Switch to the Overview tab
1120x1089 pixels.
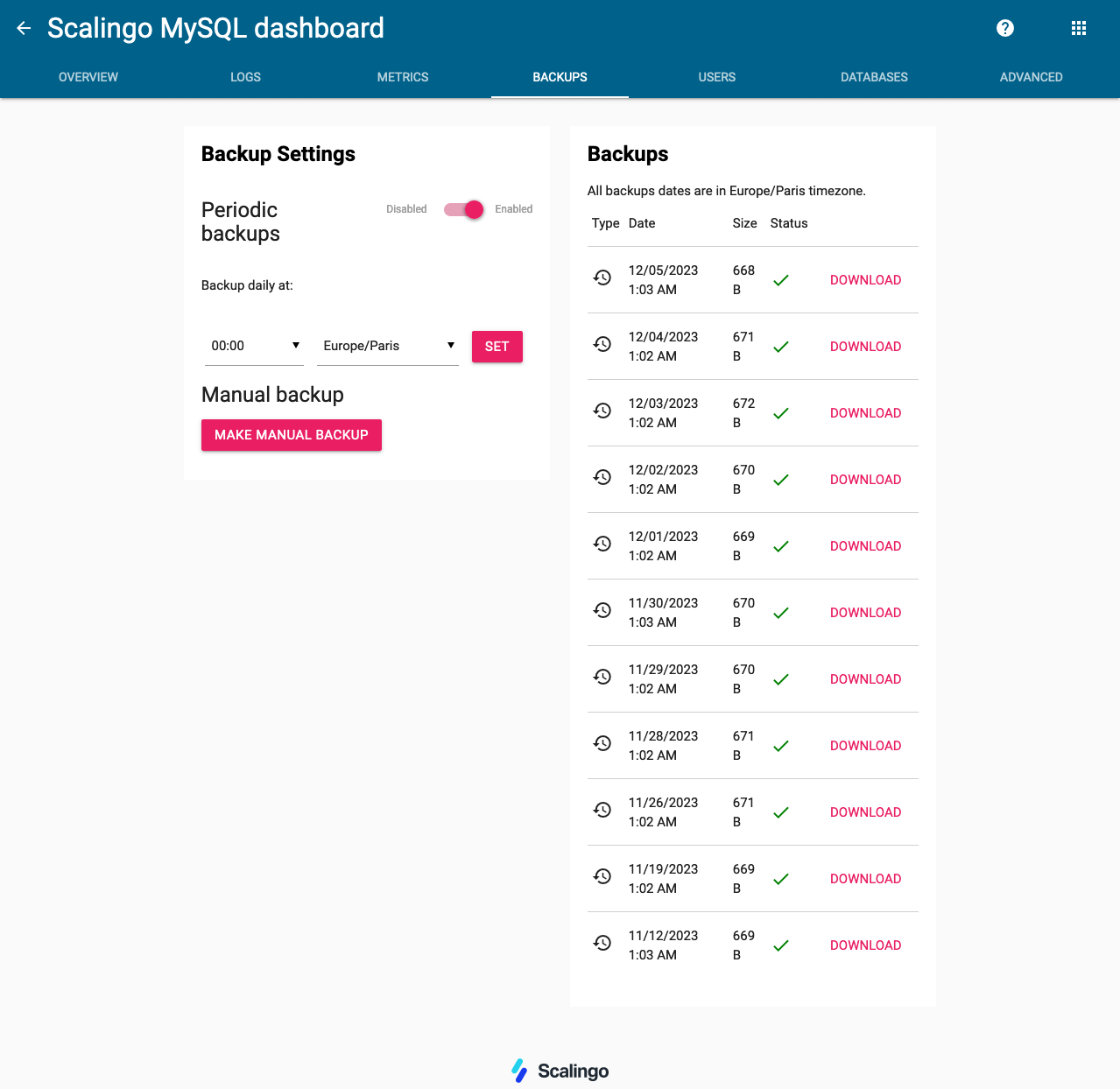click(88, 77)
